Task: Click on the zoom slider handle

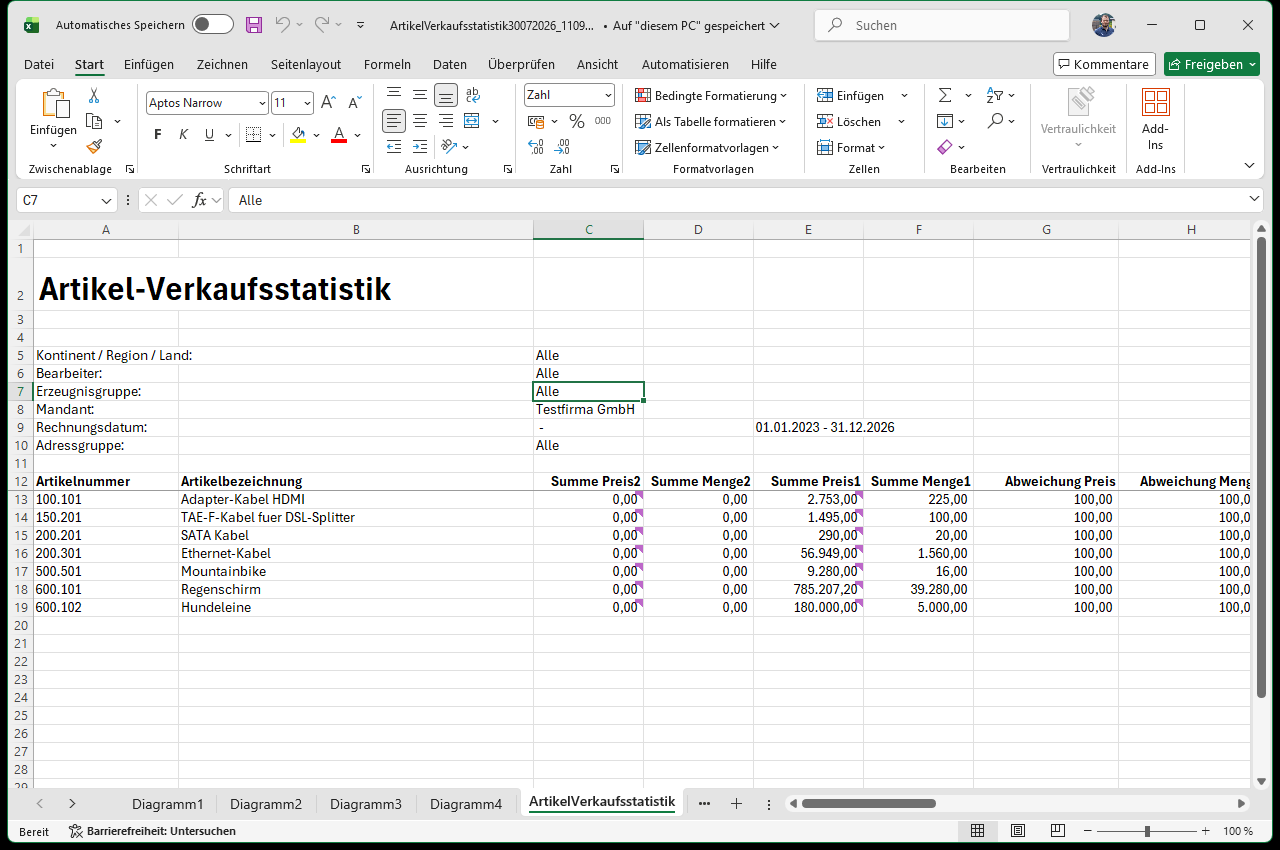Action: 1147,831
